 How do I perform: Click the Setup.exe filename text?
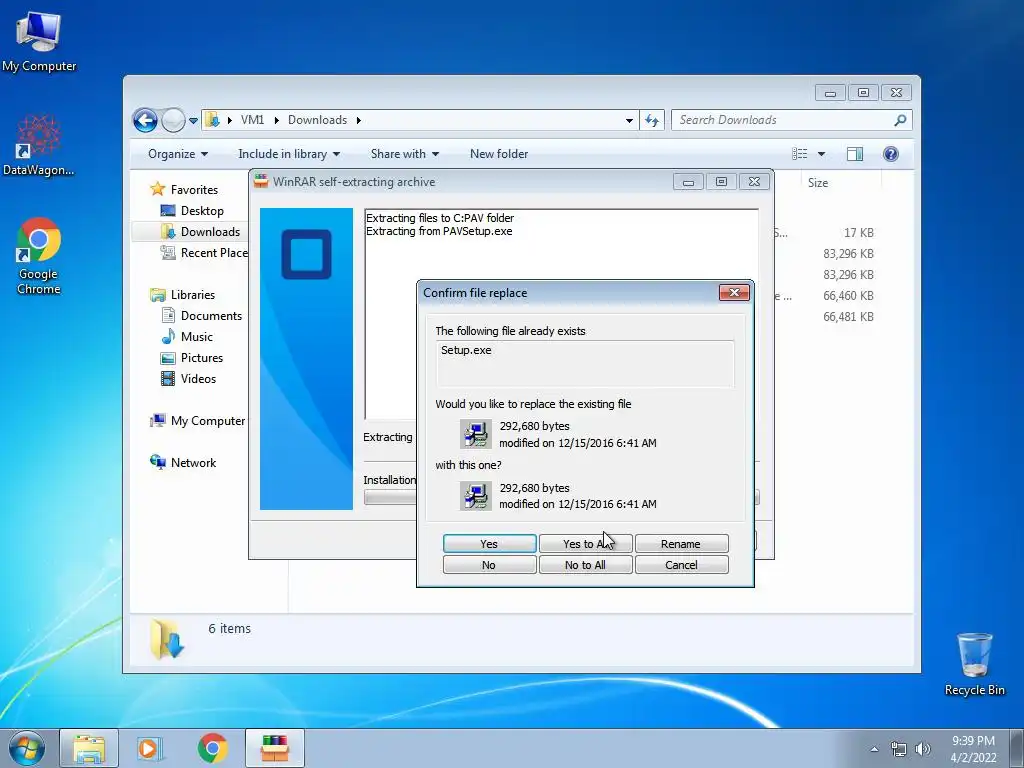click(466, 350)
